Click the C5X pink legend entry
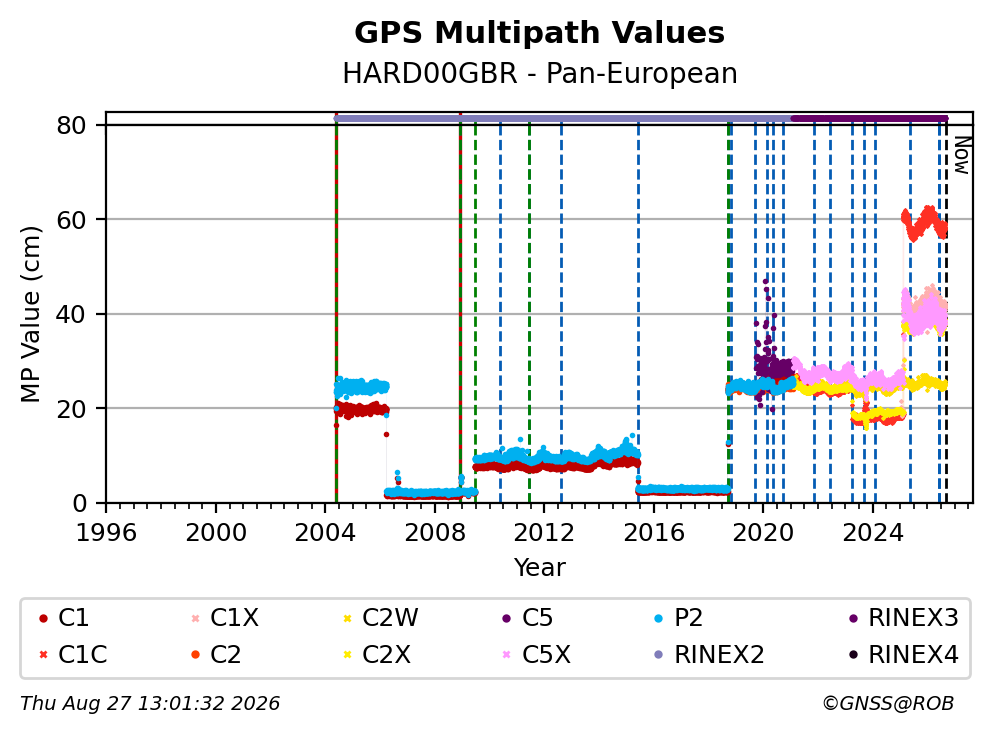Screen dimensions: 993x734 tap(536, 654)
